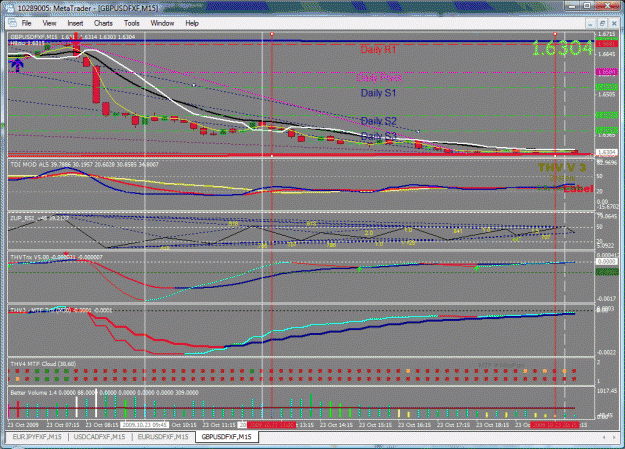Select the Daily S2 label
The height and width of the screenshot is (449, 625).
378,121
